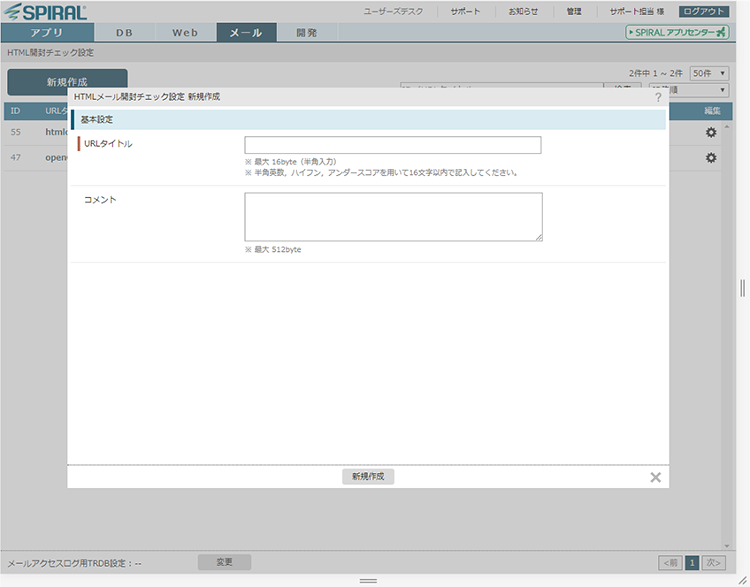The image size is (750, 587).
Task: Click into the コメント text area
Action: [x=393, y=217]
